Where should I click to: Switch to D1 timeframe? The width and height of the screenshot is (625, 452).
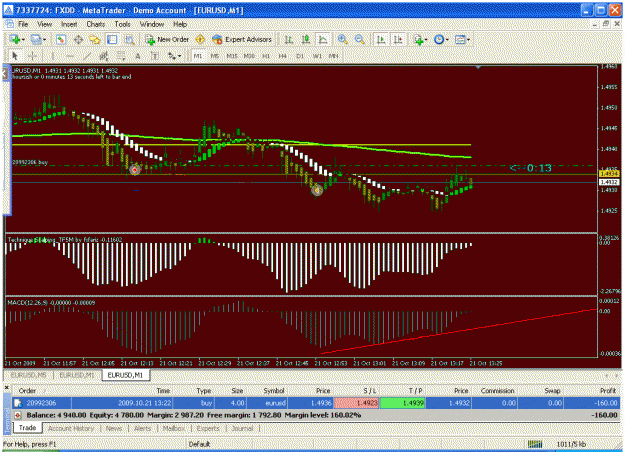point(300,56)
